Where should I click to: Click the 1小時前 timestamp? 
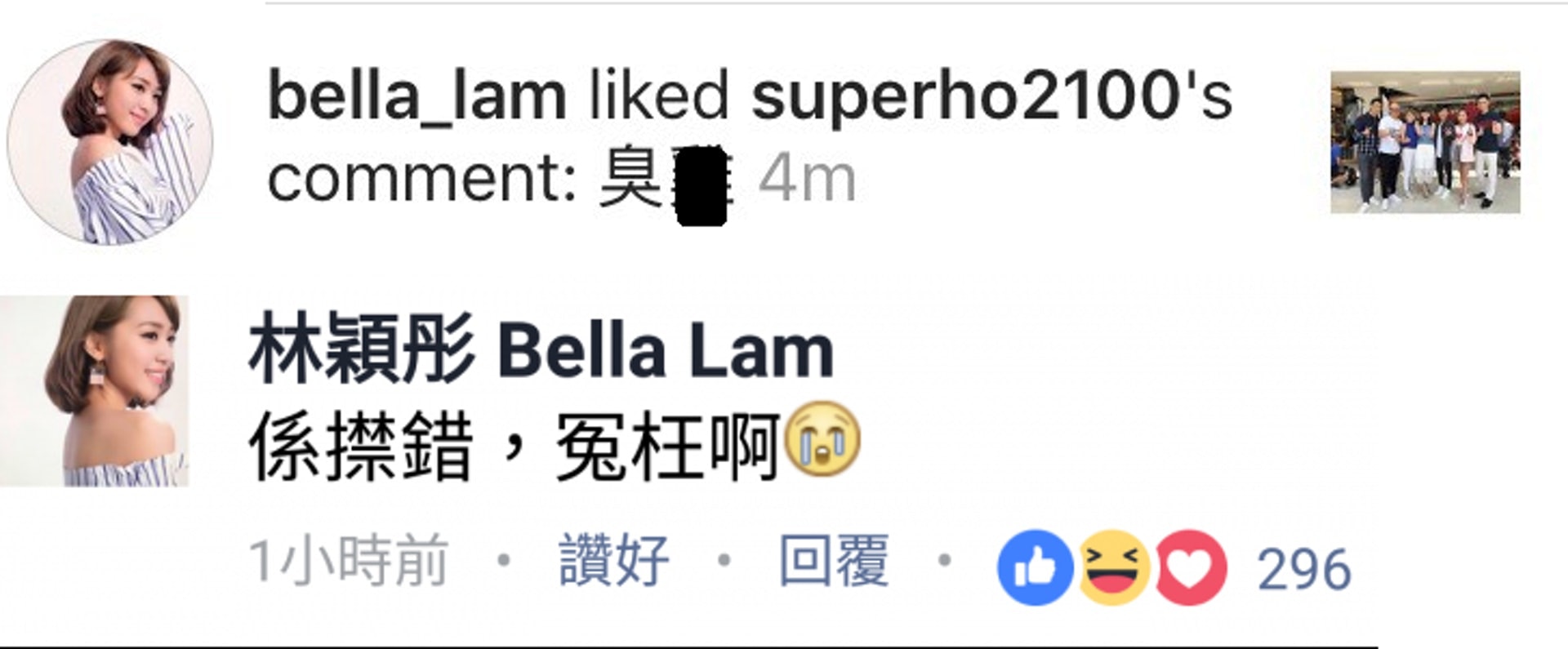pyautogui.click(x=349, y=560)
